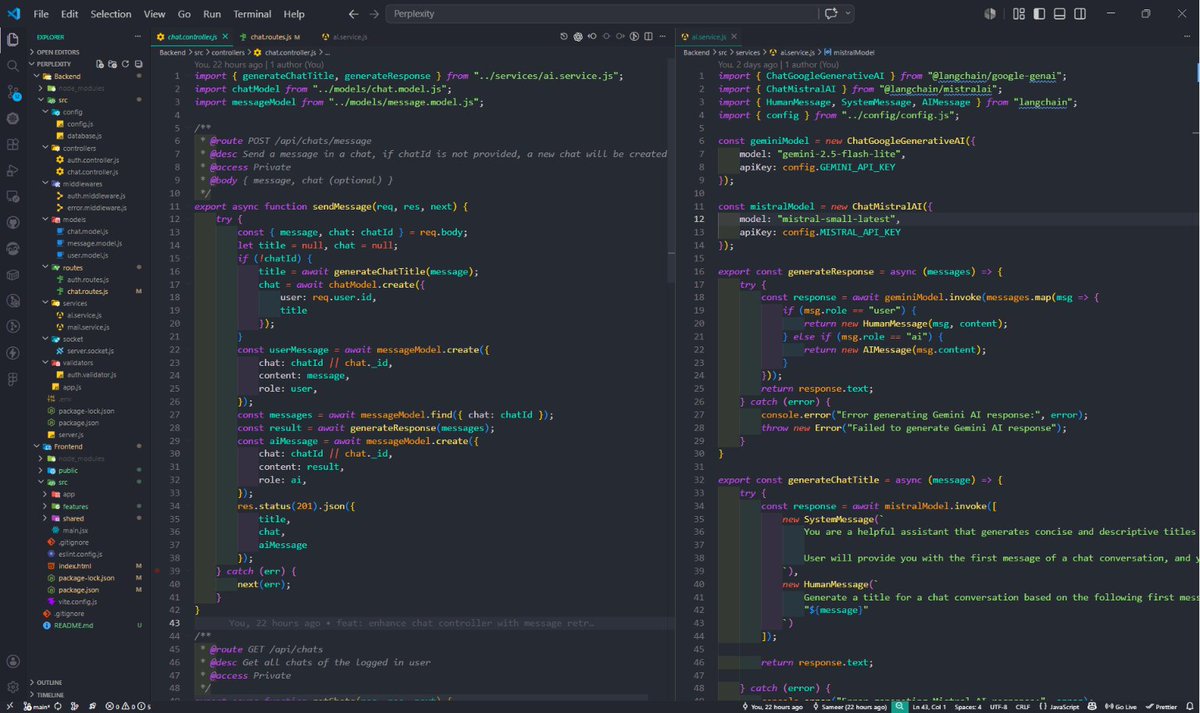Expand the Timeline section
This screenshot has height=713, width=1200.
click(88, 694)
